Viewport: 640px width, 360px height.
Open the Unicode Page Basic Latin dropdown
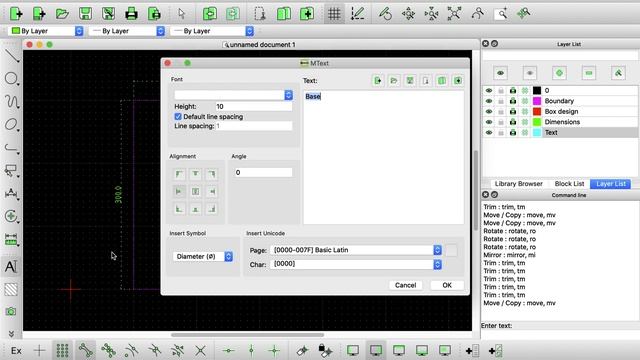[356, 250]
